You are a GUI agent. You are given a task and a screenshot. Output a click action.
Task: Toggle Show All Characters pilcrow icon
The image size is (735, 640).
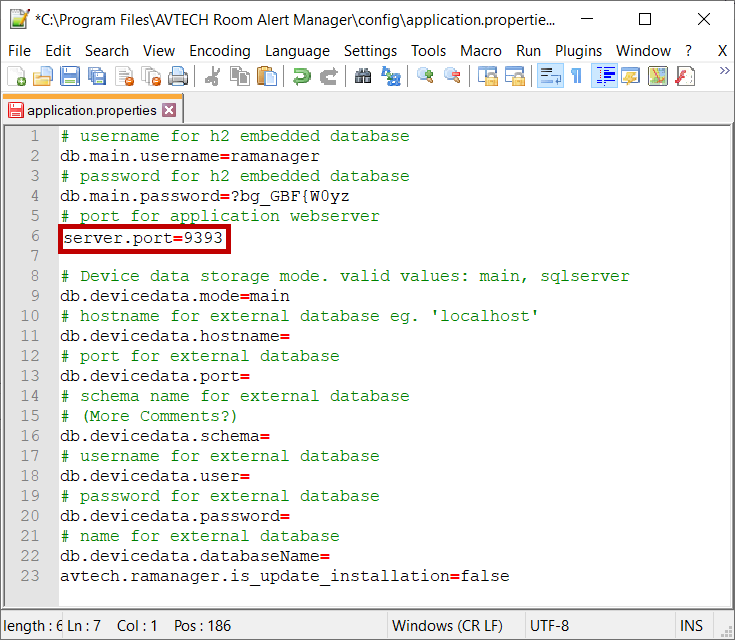click(x=576, y=77)
